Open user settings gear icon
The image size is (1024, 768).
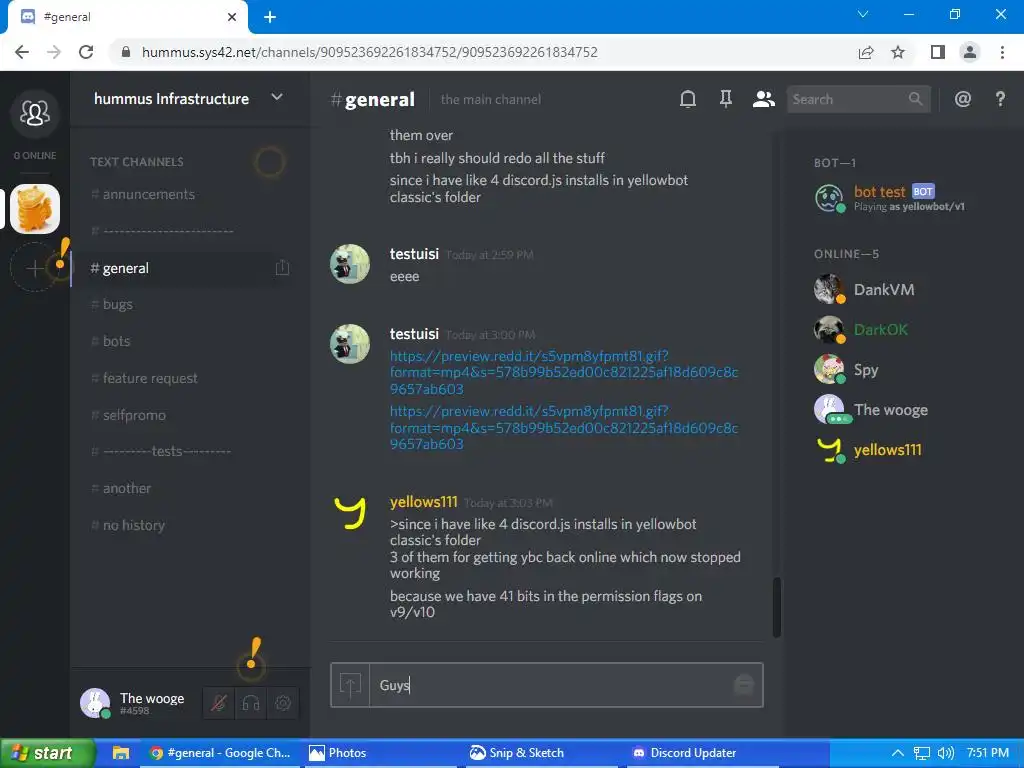[283, 703]
